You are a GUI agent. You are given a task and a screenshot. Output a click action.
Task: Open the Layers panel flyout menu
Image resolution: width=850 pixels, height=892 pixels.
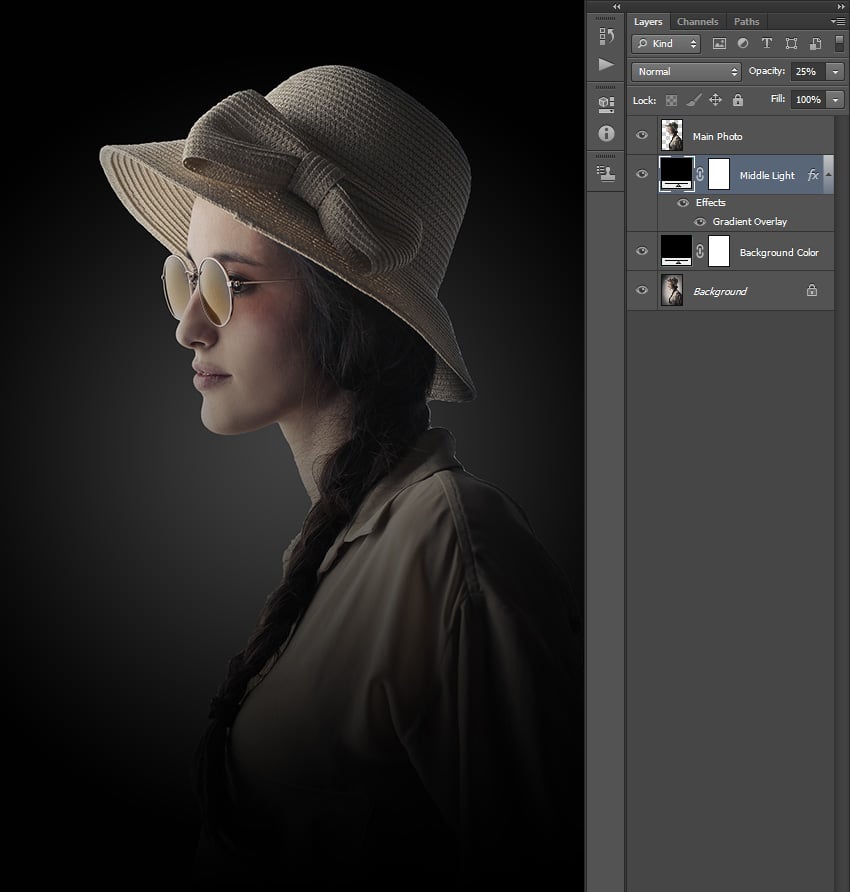tap(837, 21)
